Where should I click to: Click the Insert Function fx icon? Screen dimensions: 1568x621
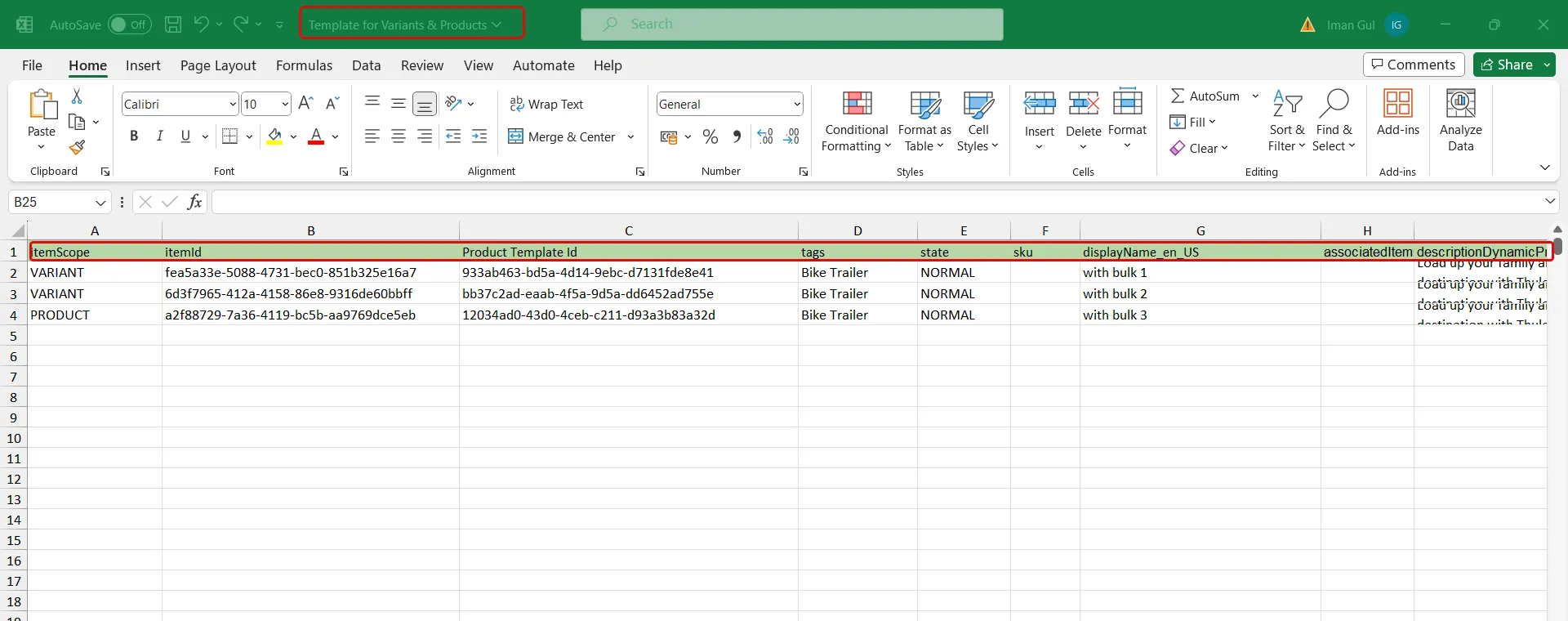[194, 202]
